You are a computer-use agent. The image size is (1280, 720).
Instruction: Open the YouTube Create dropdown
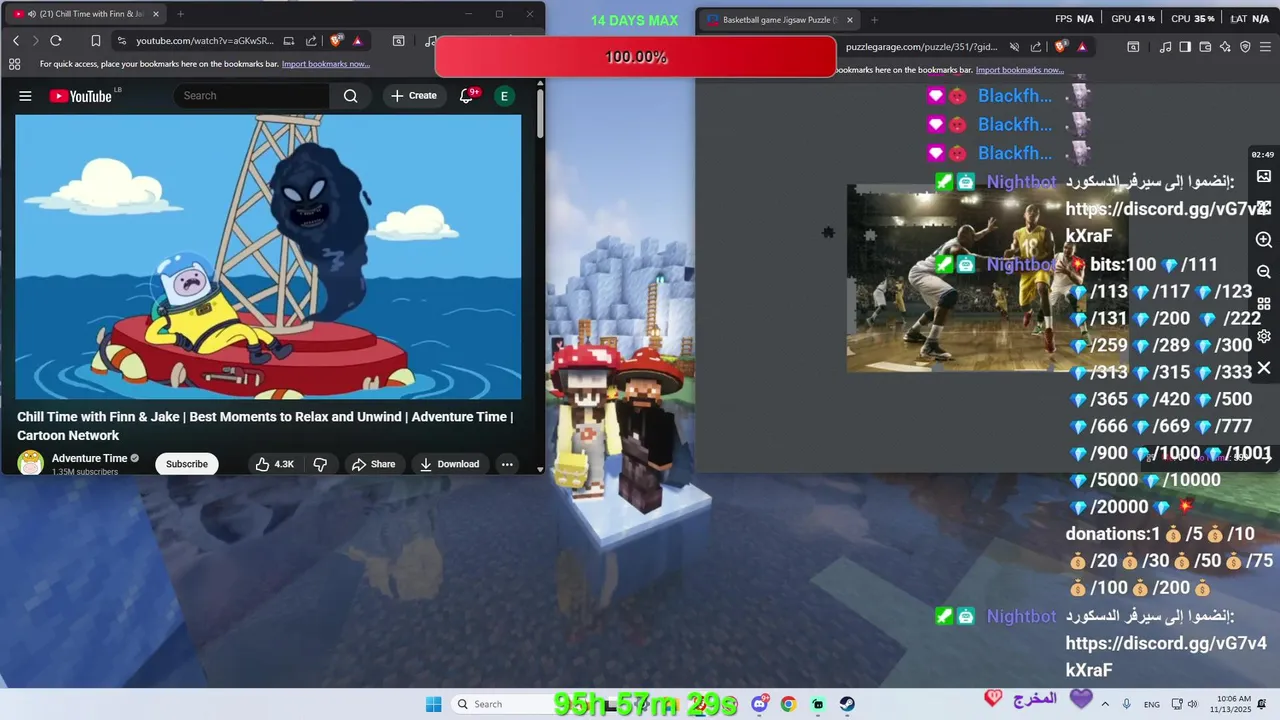pos(413,96)
